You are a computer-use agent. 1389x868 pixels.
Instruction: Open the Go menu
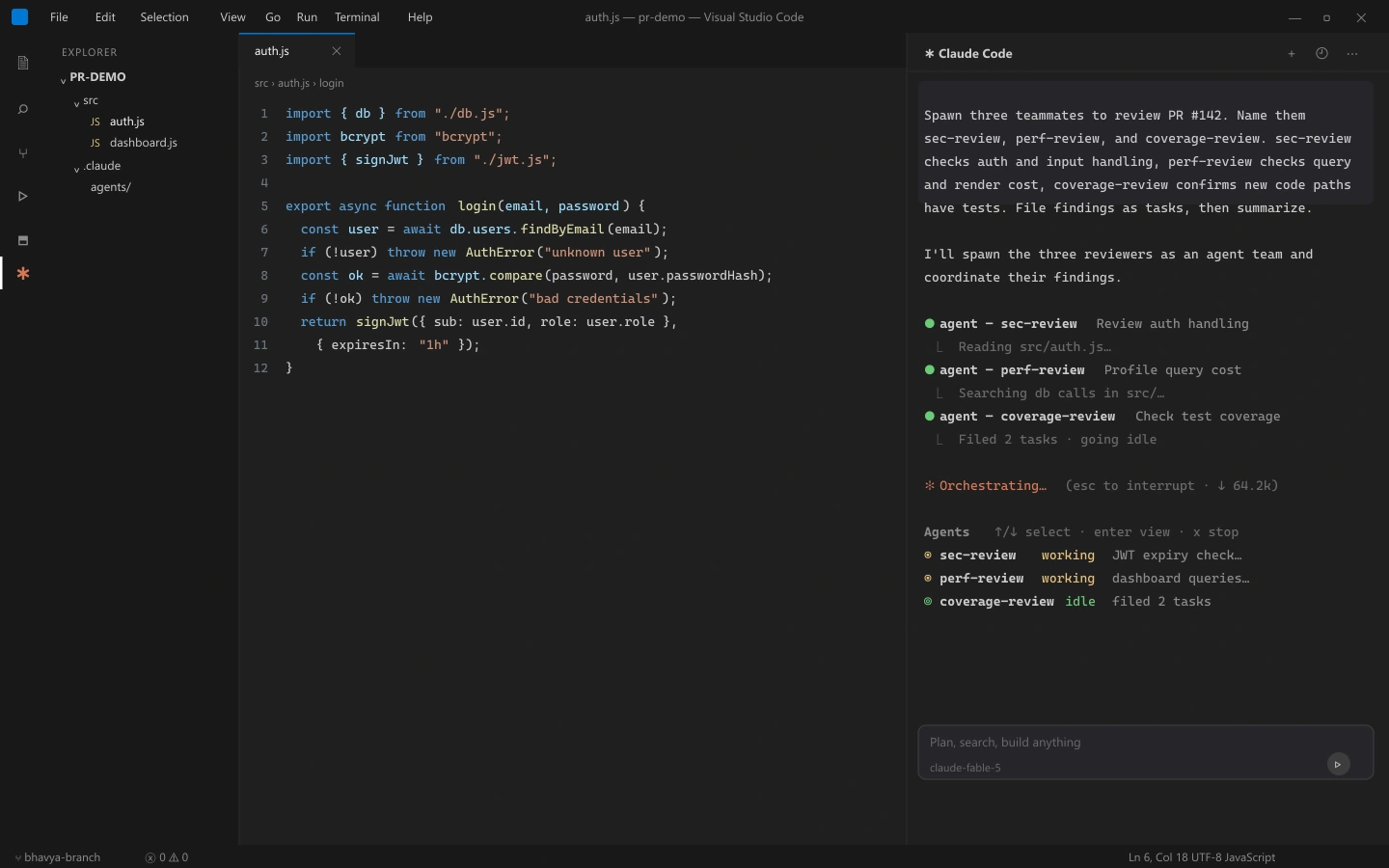(273, 17)
